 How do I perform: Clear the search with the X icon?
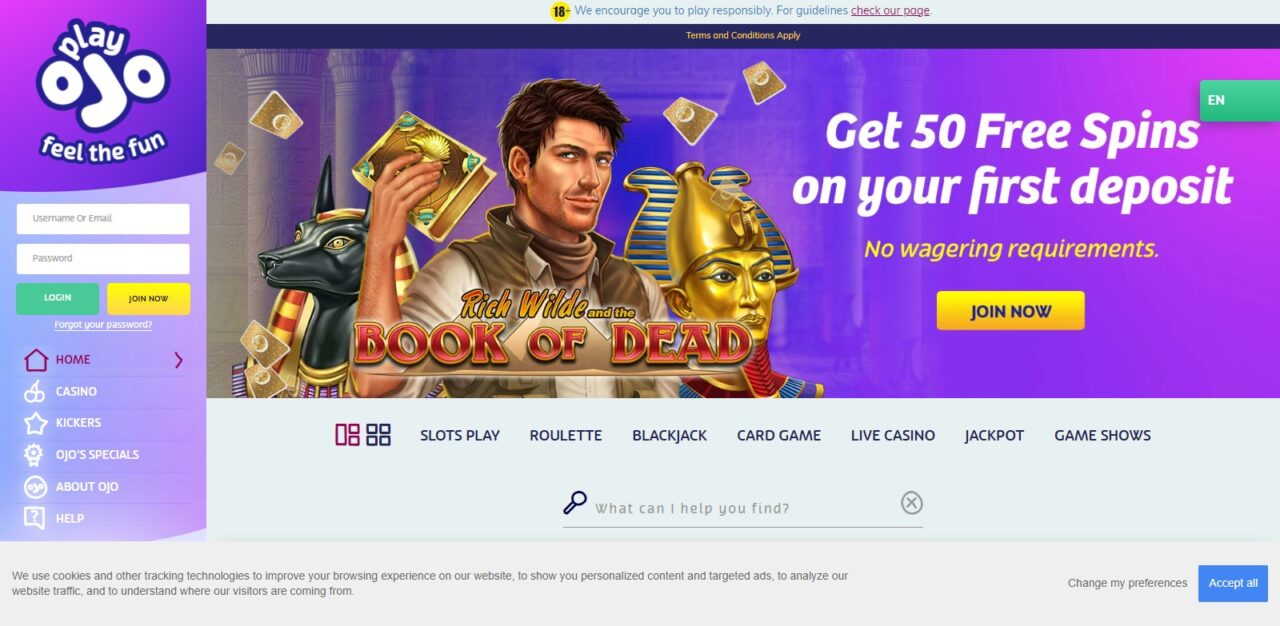(911, 503)
